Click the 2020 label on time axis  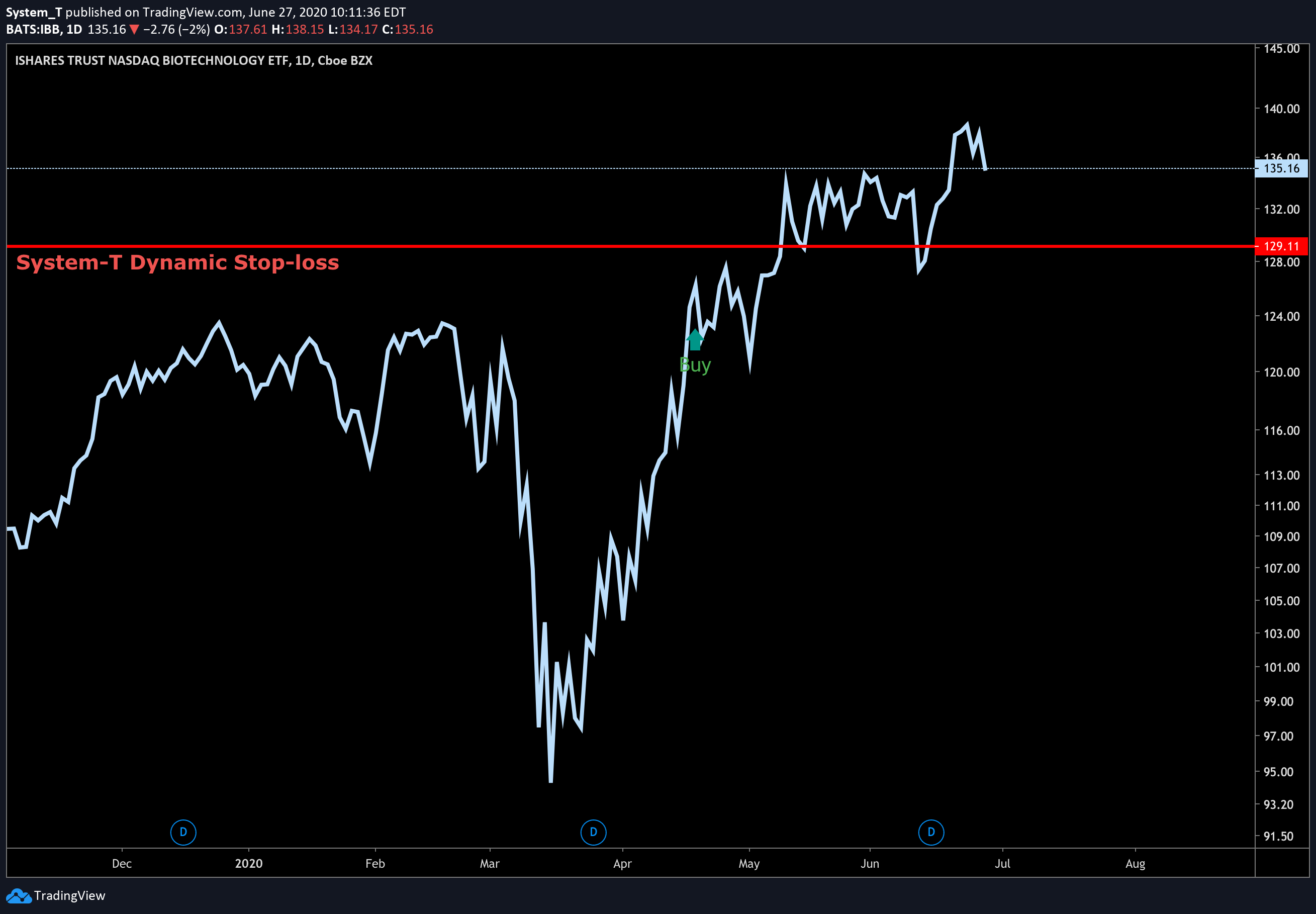click(x=248, y=864)
